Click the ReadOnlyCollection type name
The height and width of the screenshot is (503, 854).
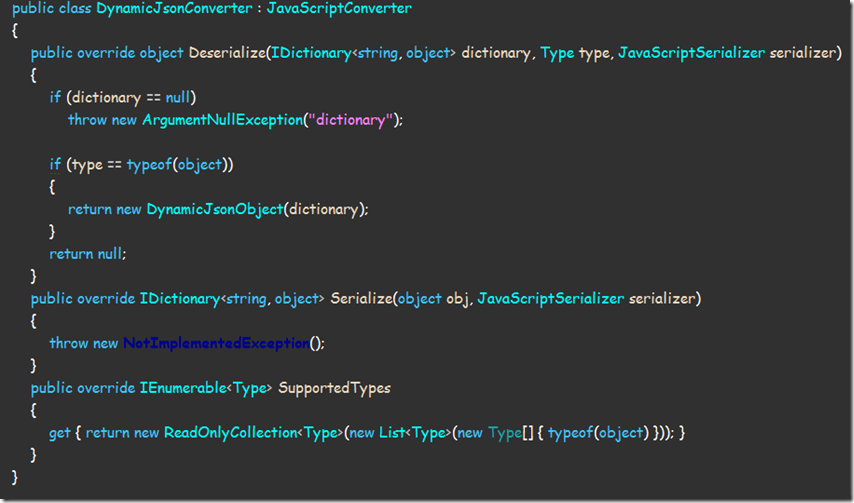click(x=230, y=433)
